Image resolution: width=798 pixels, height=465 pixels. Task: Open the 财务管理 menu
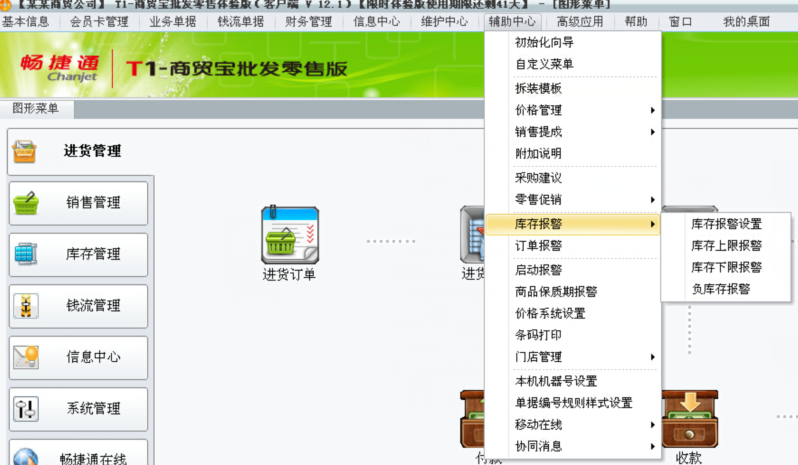point(308,22)
